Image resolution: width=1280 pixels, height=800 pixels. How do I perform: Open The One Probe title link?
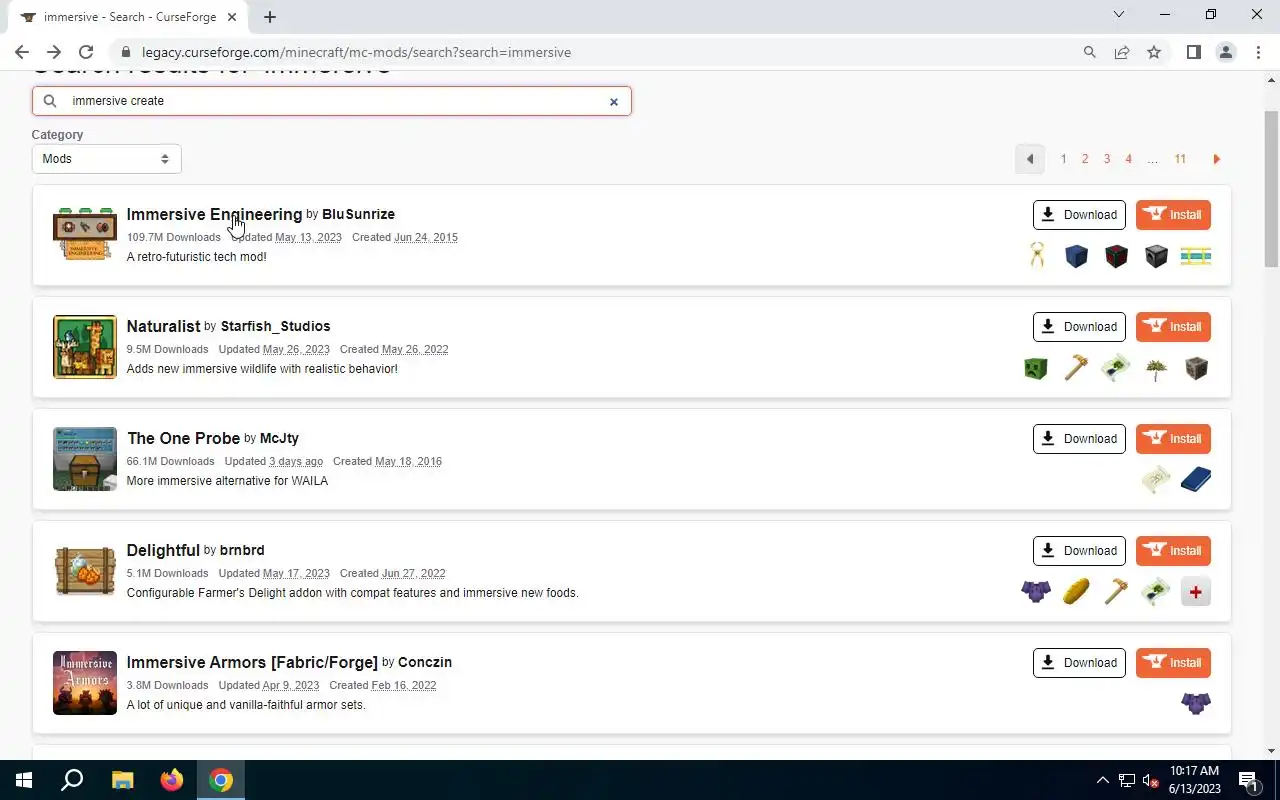pyautogui.click(x=183, y=438)
